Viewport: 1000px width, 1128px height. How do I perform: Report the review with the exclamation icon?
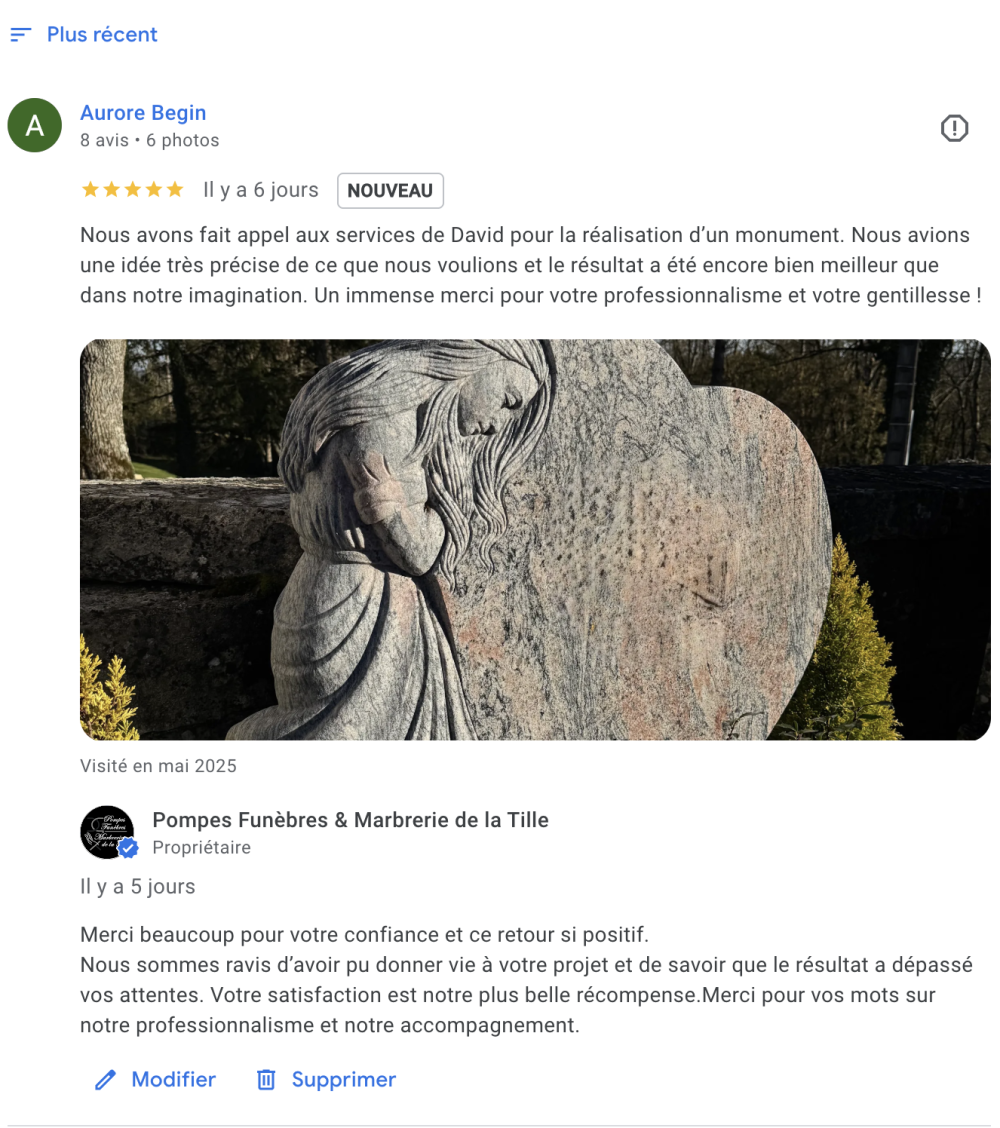coord(955,128)
